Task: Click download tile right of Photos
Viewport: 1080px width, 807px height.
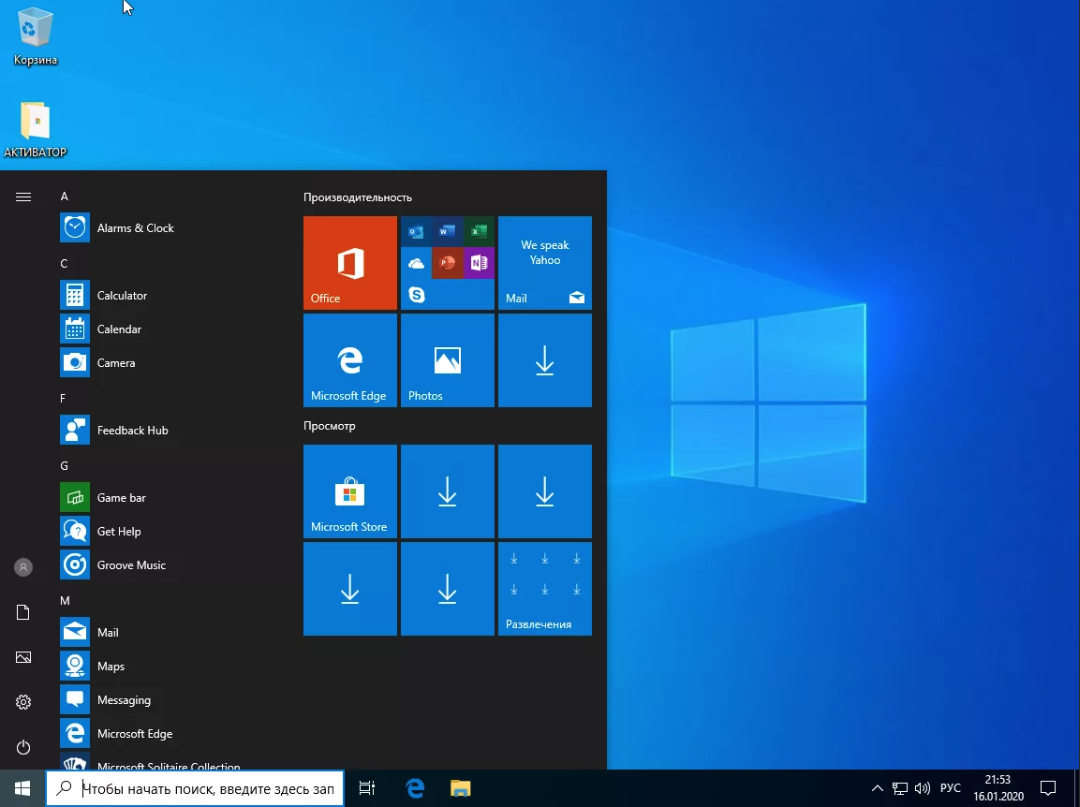Action: [x=545, y=360]
